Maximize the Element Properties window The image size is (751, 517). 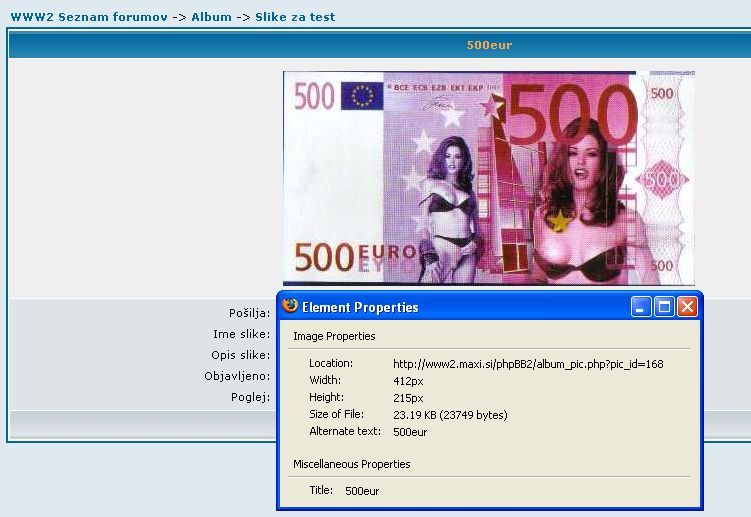point(664,307)
